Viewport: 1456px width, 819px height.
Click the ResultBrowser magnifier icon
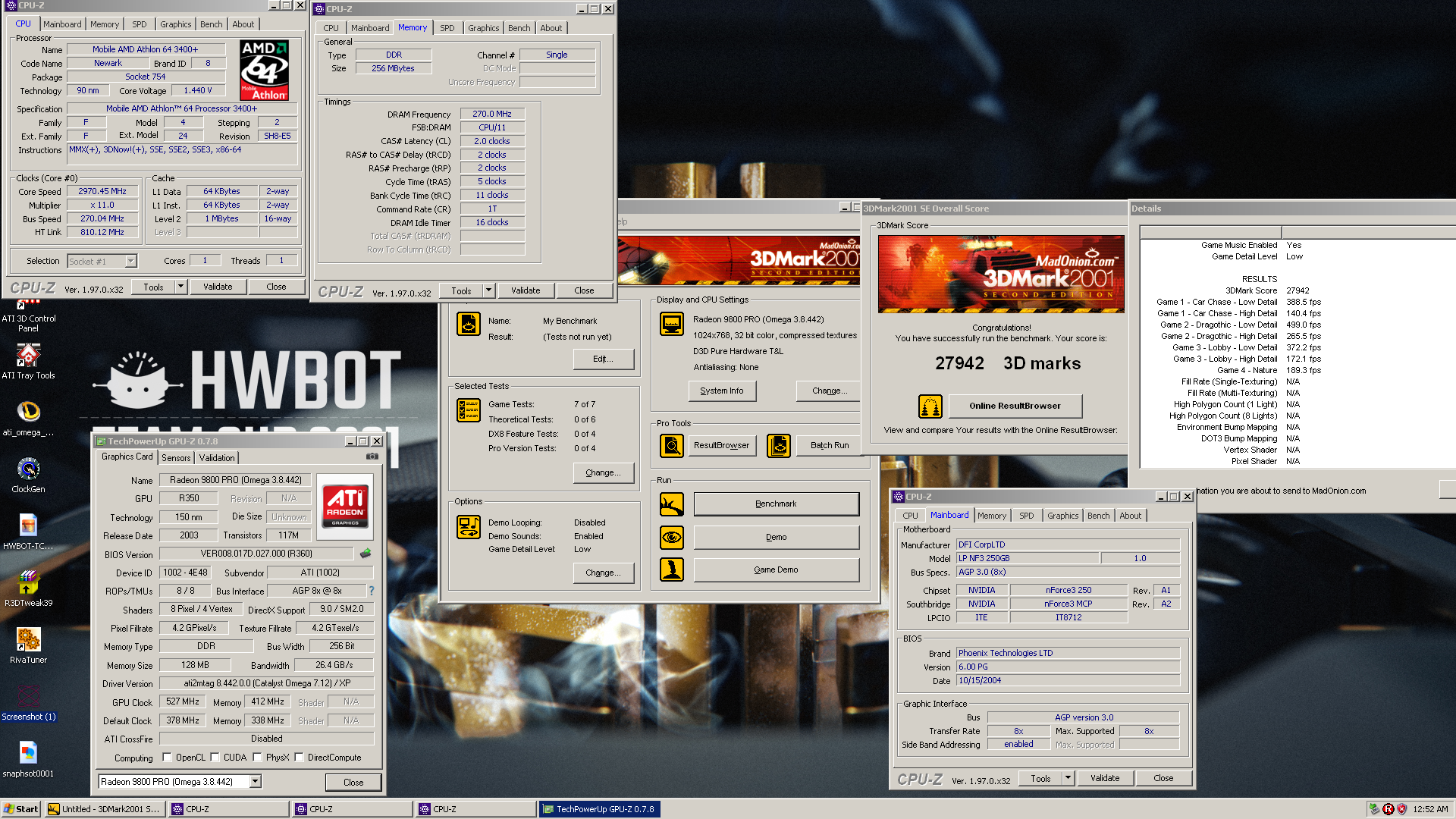671,446
